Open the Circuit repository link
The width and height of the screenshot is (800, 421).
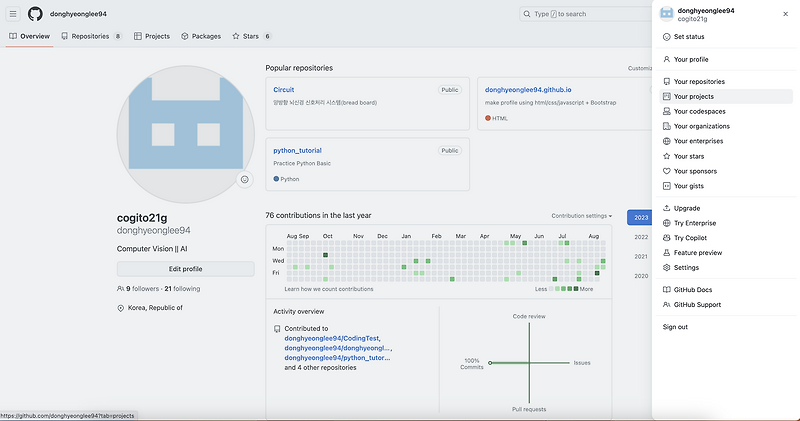pos(284,90)
